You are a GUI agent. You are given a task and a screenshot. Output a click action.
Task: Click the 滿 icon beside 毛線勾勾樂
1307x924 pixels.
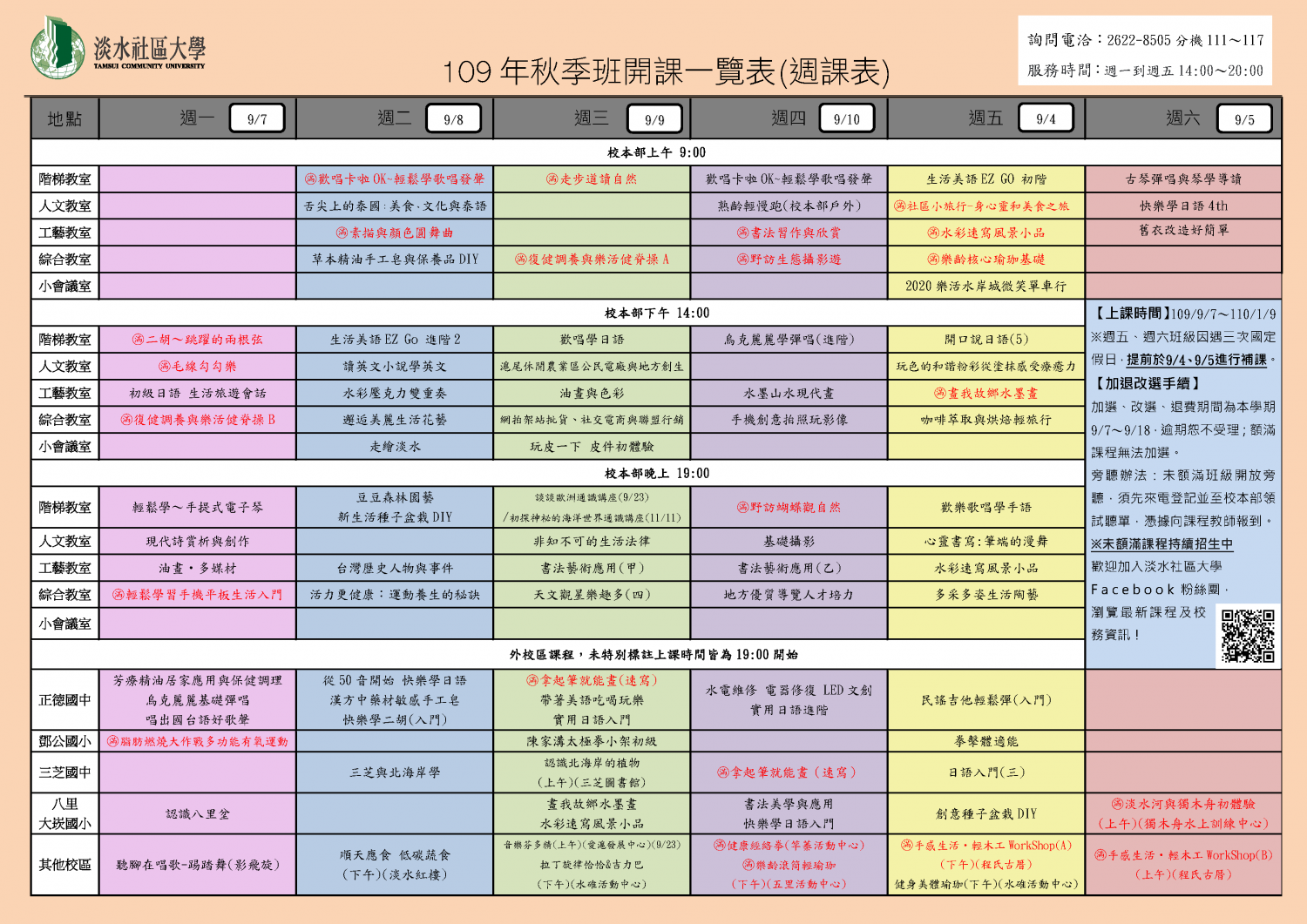tap(165, 367)
